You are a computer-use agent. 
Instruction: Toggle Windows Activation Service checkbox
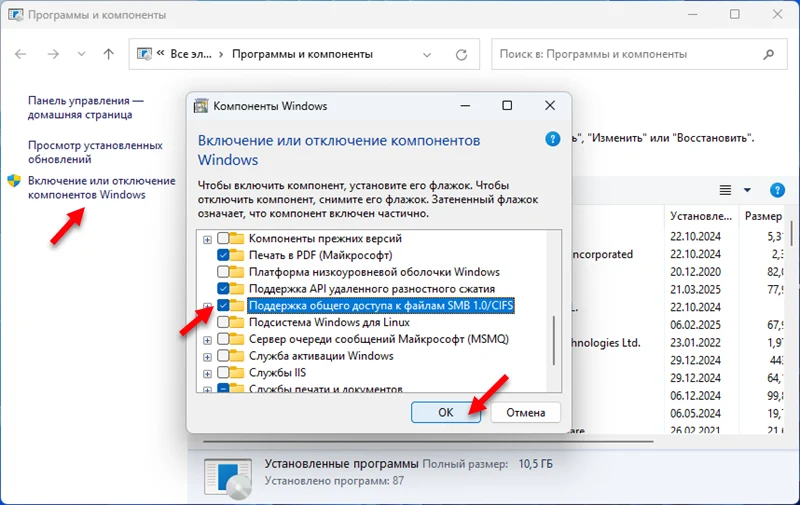point(223,356)
